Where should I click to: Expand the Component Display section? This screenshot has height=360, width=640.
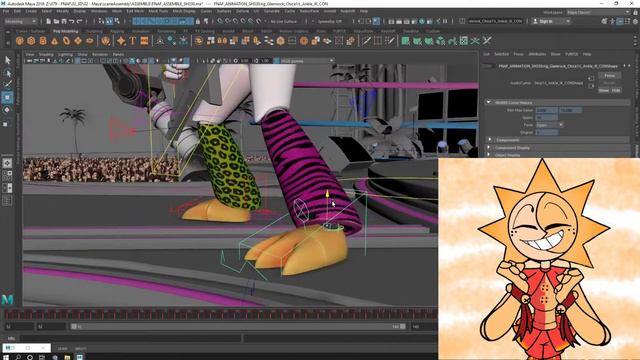[489, 147]
